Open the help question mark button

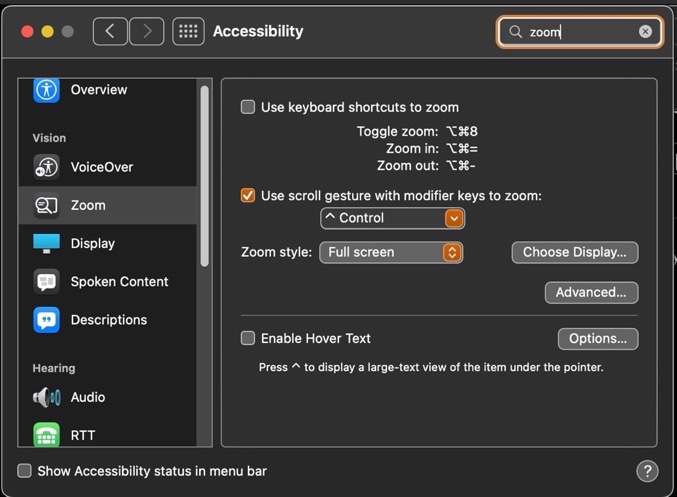pyautogui.click(x=647, y=471)
